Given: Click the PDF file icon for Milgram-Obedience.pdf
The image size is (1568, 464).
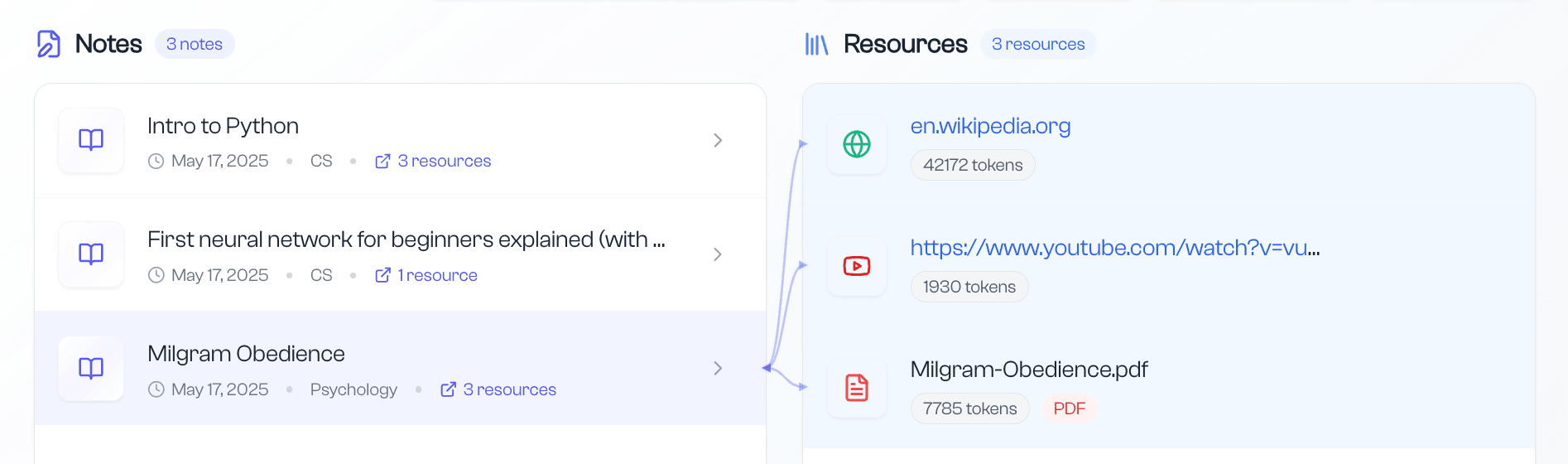Looking at the screenshot, I should coord(857,388).
